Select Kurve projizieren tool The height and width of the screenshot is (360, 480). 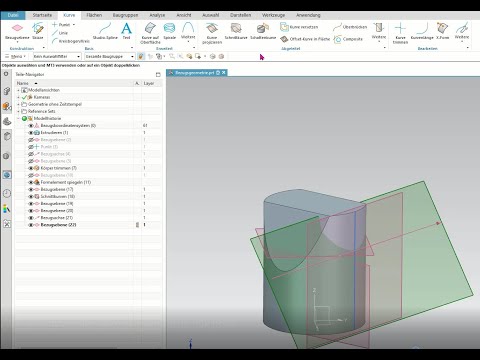[212, 33]
